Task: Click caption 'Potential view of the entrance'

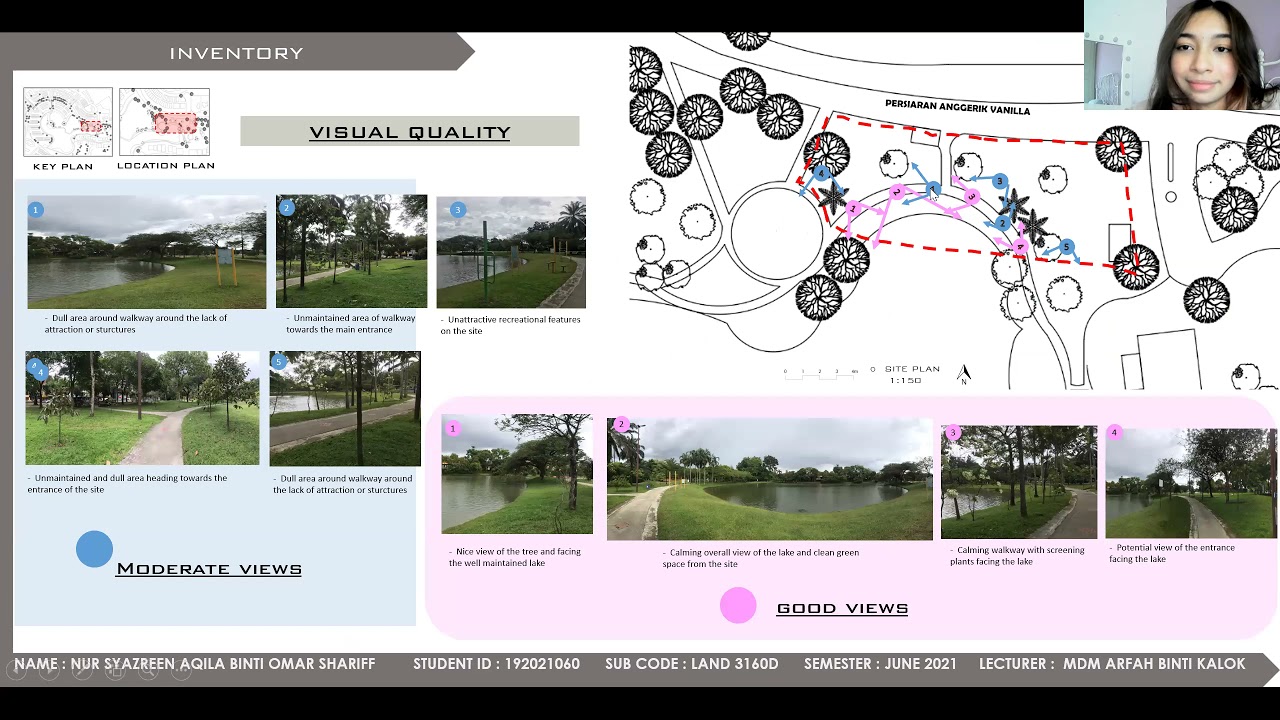Action: pyautogui.click(x=1172, y=553)
